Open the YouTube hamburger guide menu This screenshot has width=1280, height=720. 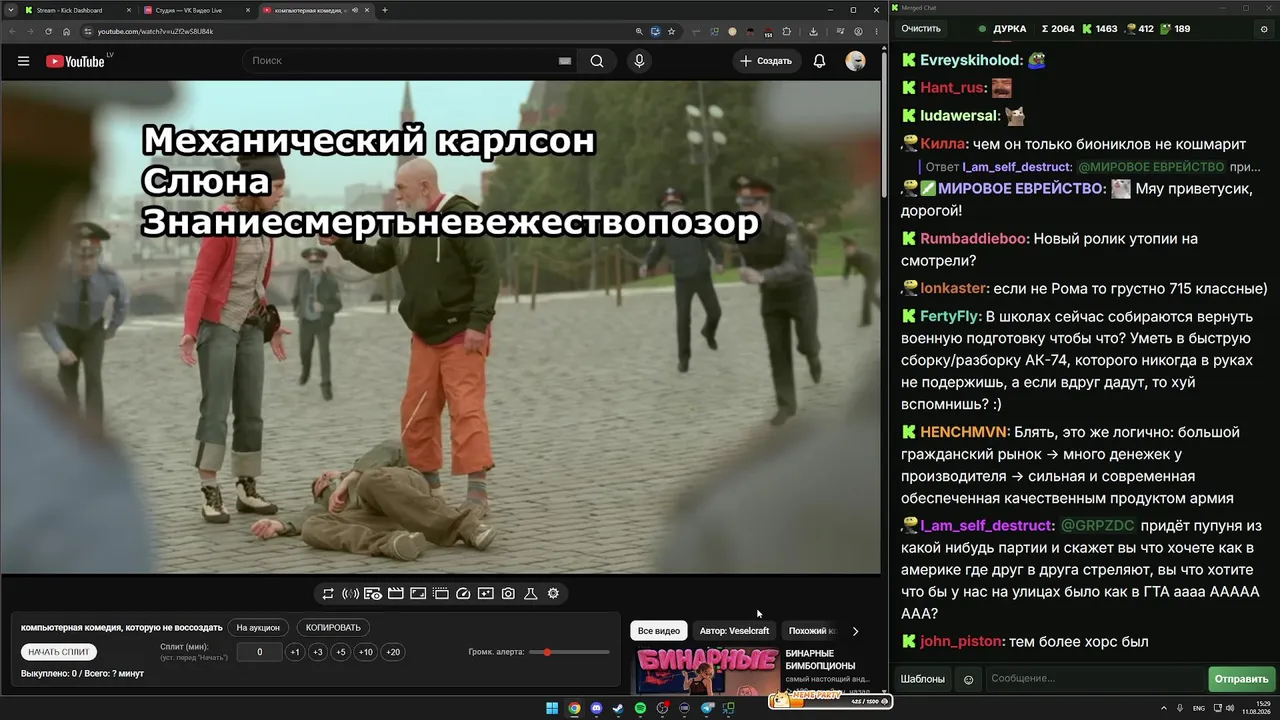point(23,61)
